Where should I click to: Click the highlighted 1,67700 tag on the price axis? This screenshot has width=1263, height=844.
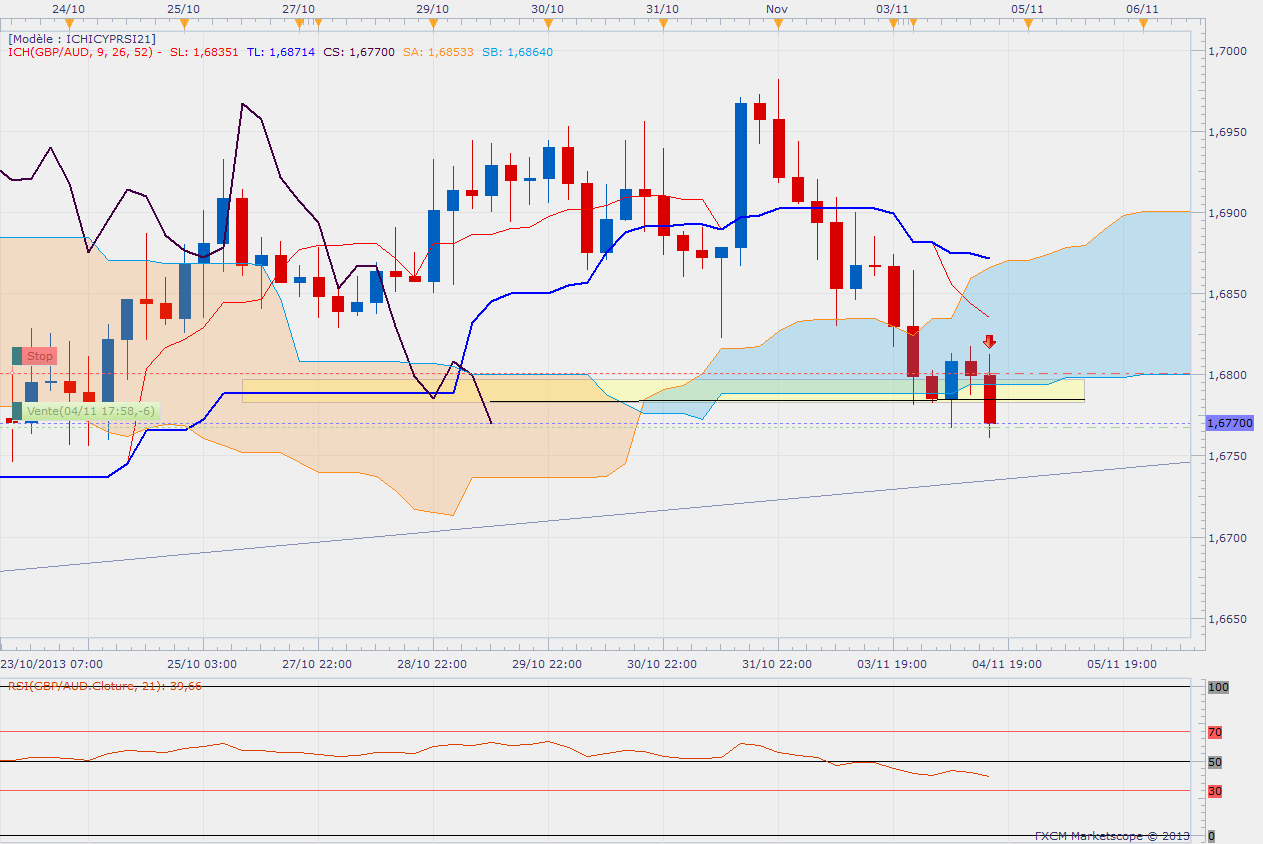click(1230, 424)
